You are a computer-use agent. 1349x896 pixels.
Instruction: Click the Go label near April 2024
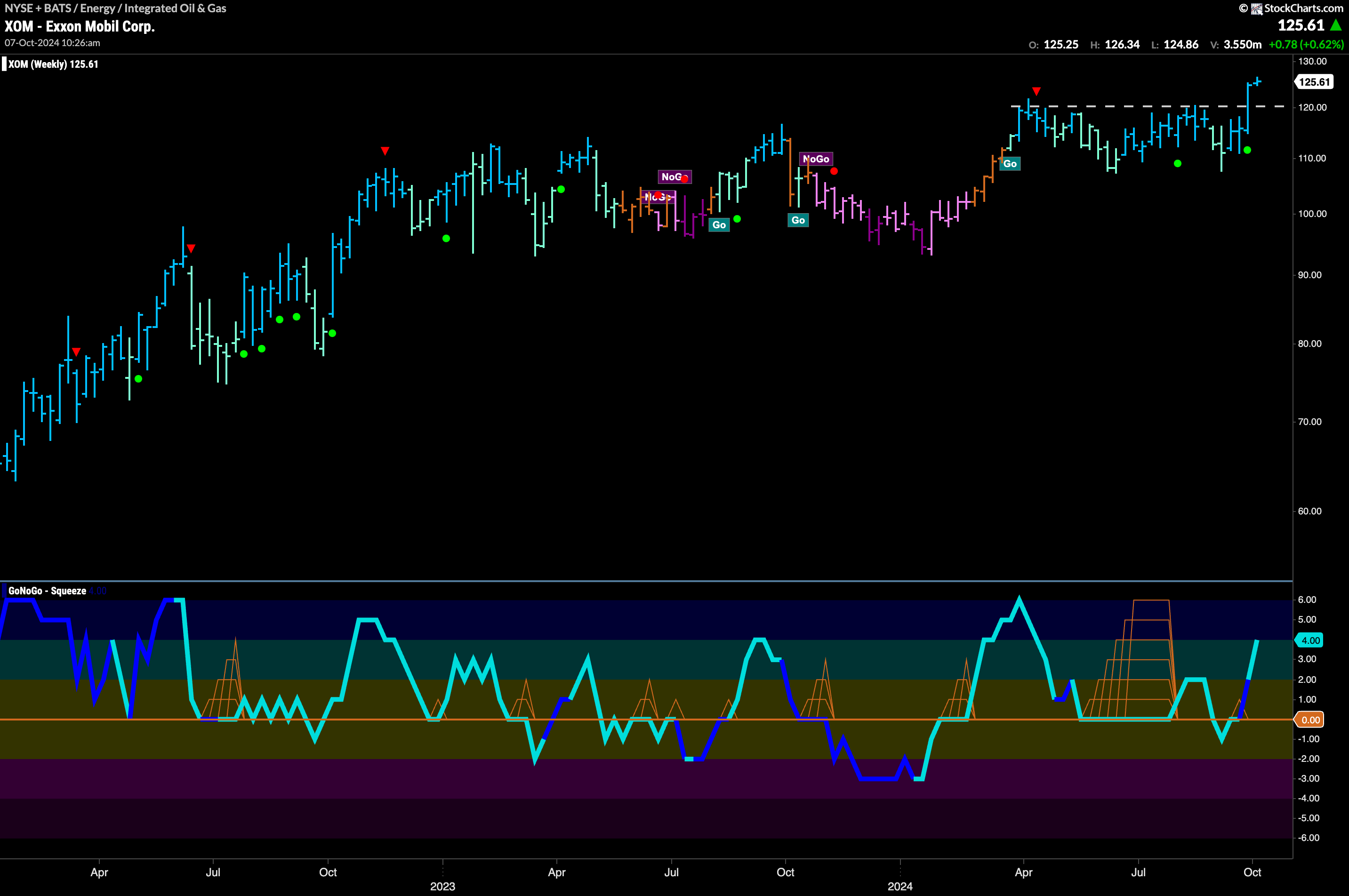point(1010,164)
